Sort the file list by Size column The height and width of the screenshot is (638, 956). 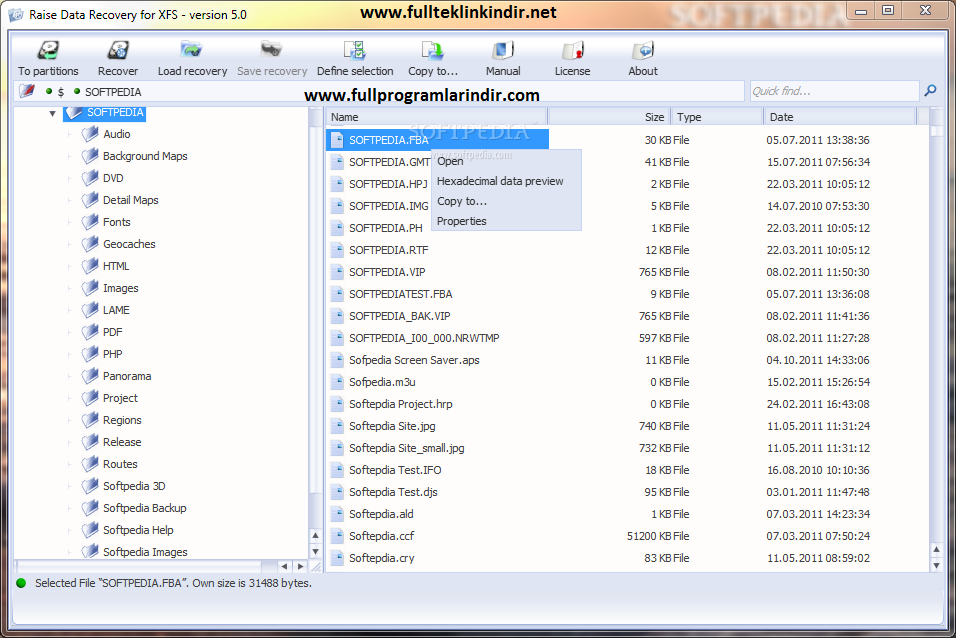click(610, 117)
